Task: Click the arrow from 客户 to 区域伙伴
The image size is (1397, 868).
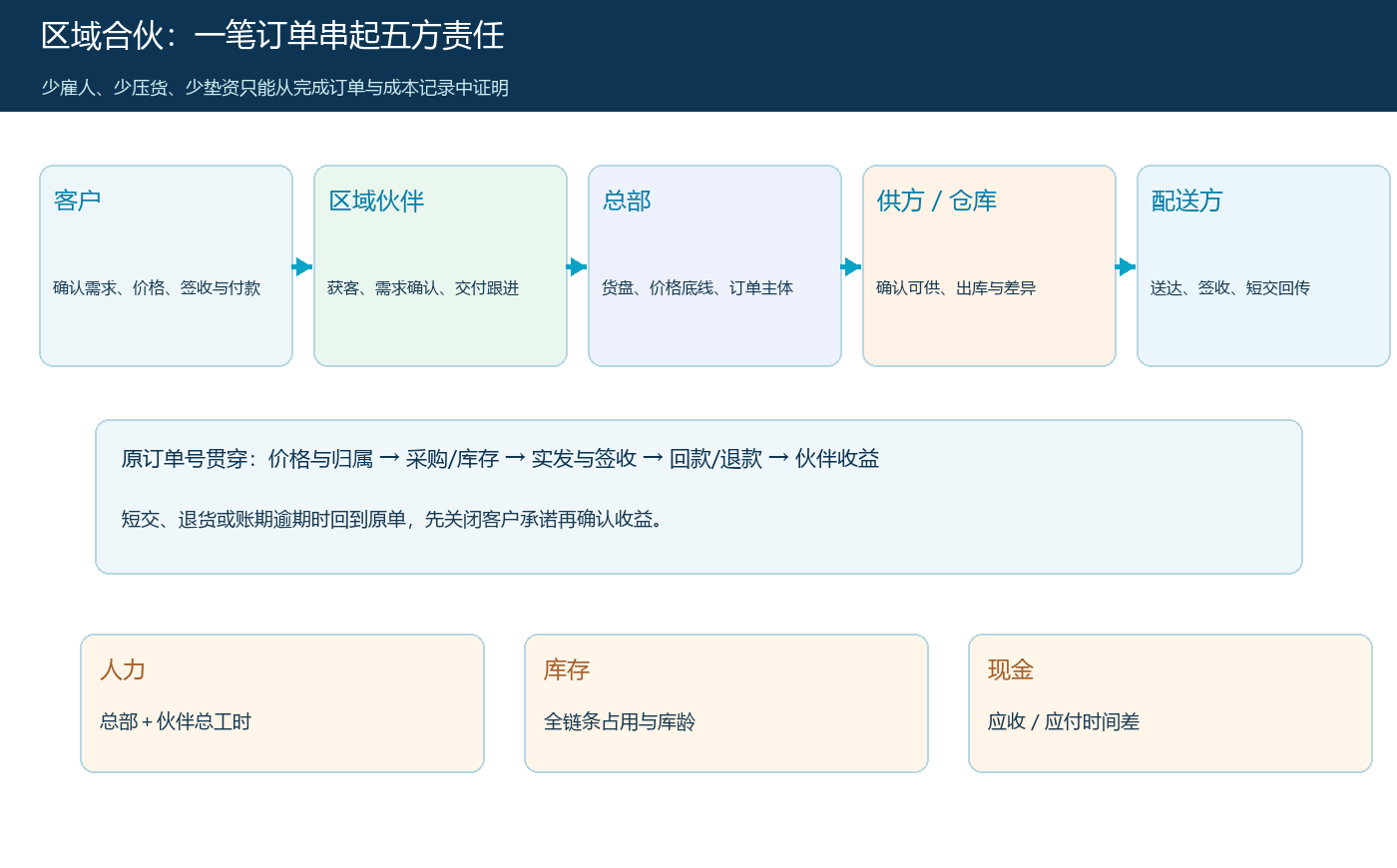Action: tap(302, 266)
